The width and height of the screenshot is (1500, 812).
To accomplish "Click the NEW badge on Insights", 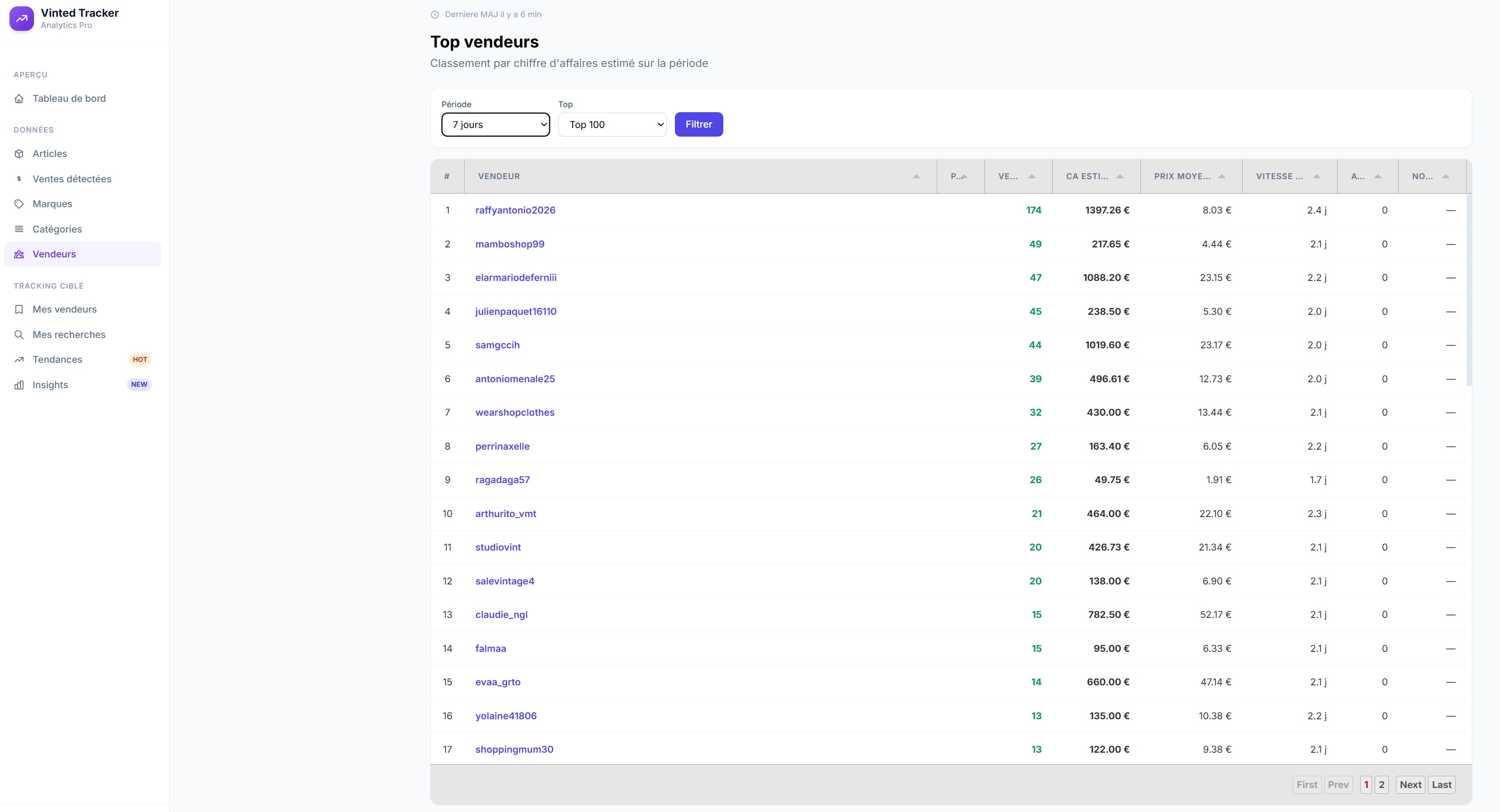I will tap(139, 385).
